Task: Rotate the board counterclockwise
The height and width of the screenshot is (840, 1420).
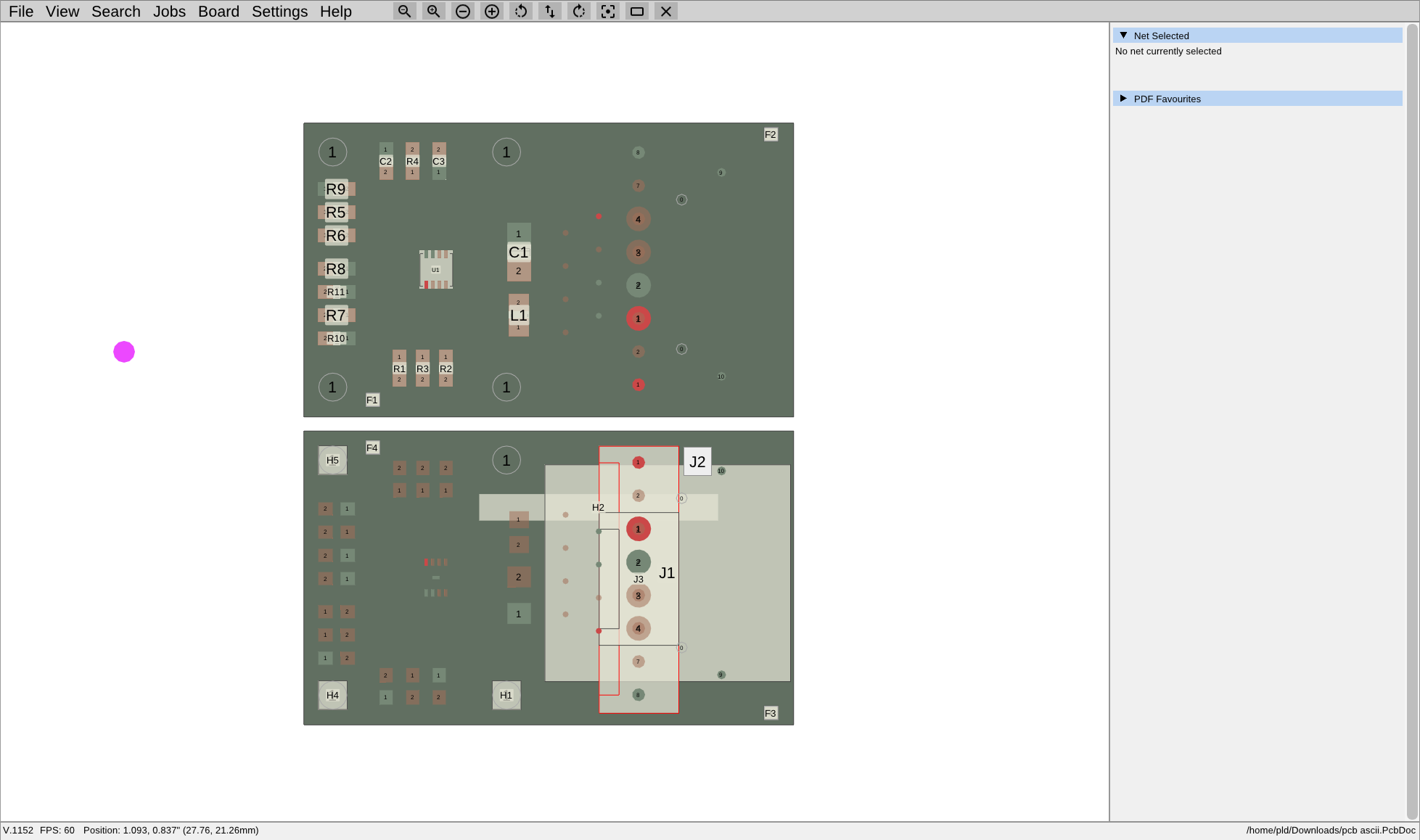Action: click(x=520, y=11)
